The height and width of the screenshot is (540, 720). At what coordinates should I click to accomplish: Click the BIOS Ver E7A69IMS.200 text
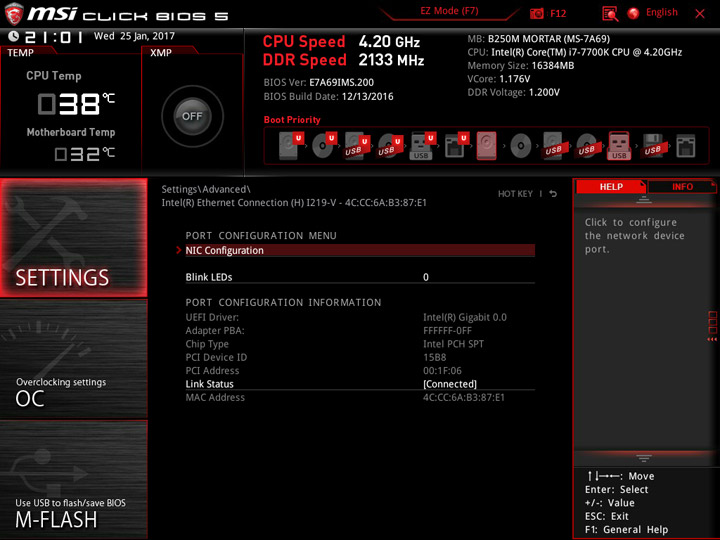pyautogui.click(x=319, y=83)
